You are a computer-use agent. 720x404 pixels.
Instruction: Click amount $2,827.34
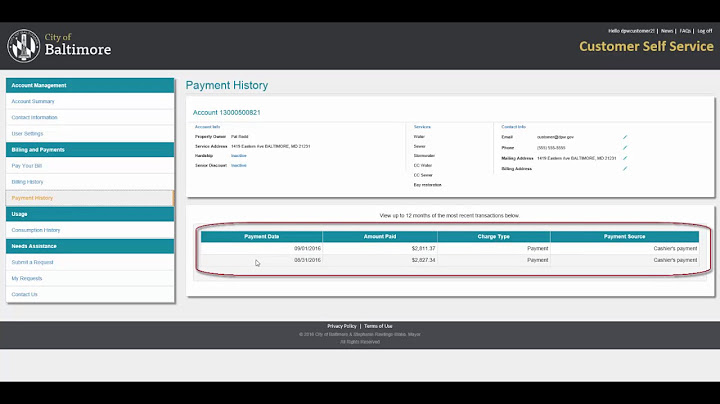coord(423,260)
